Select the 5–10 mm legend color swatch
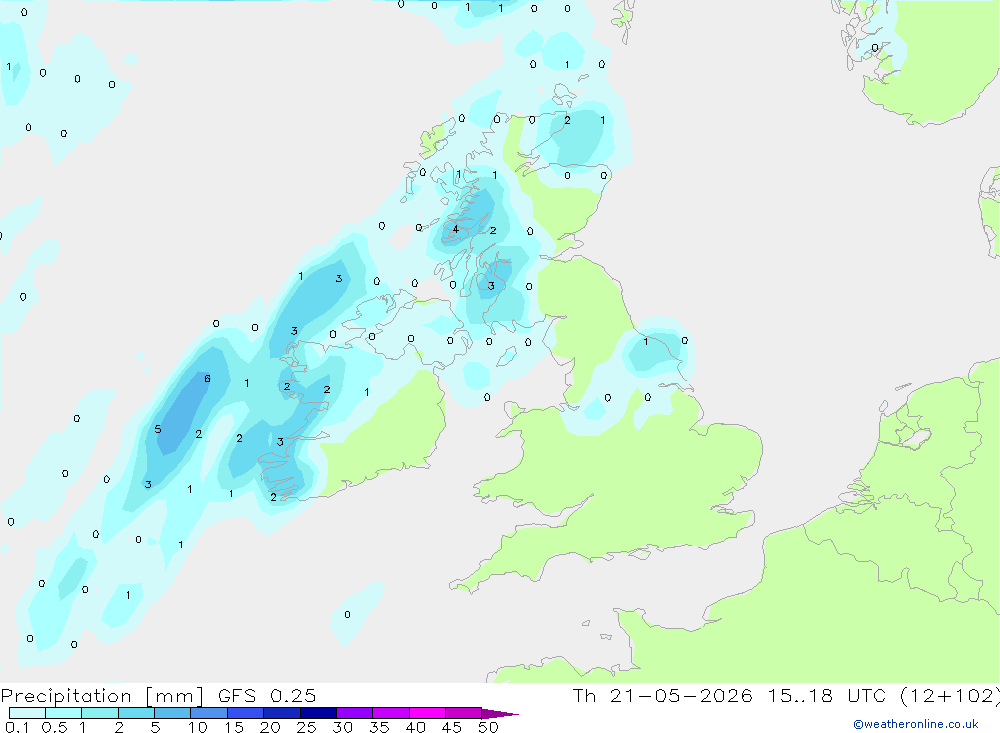This screenshot has width=1000, height=733. [x=172, y=713]
